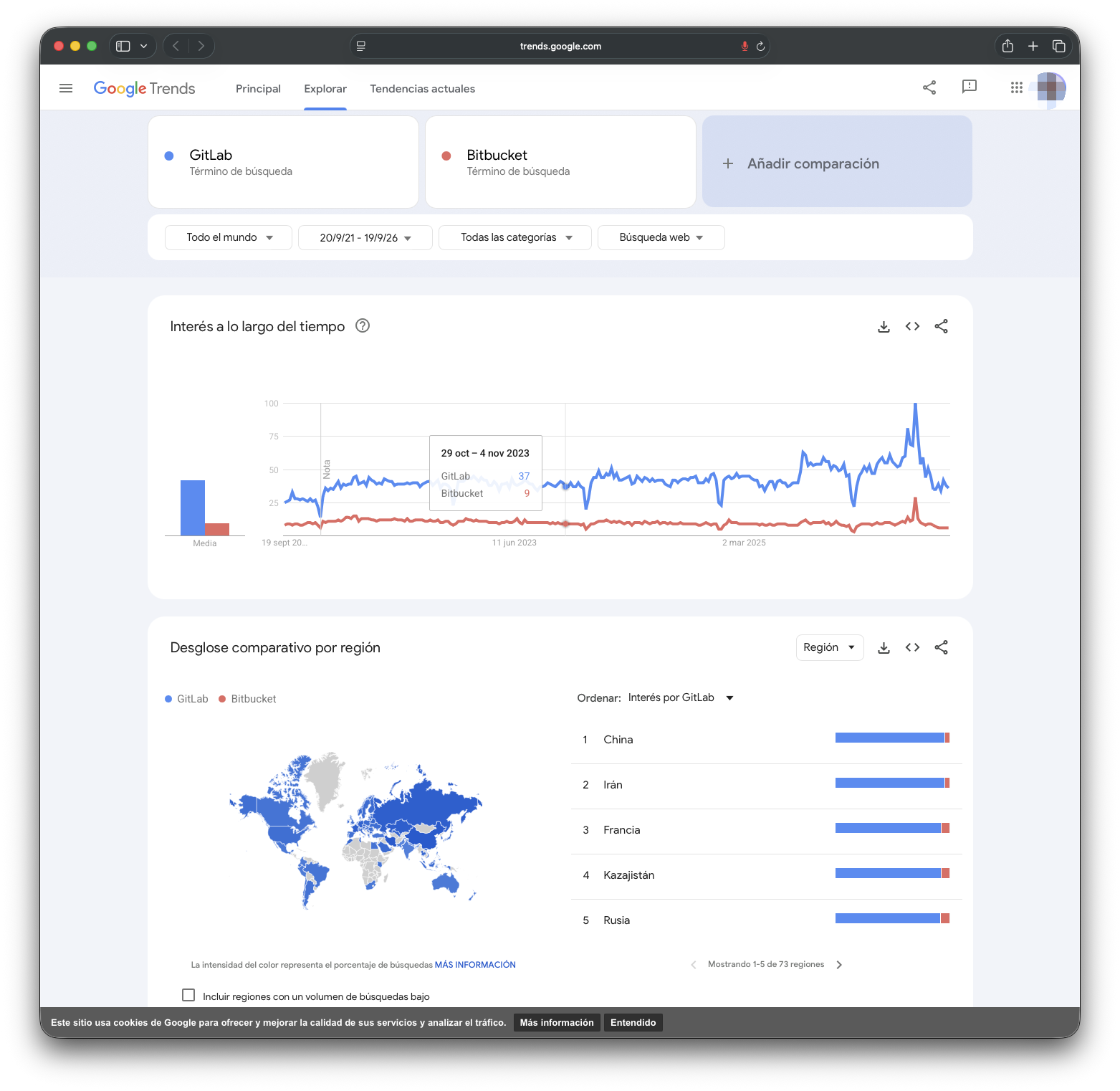Open the 20/9/21 - 19/9/26 date range dropdown
This screenshot has height=1091, width=1120.
(x=365, y=238)
